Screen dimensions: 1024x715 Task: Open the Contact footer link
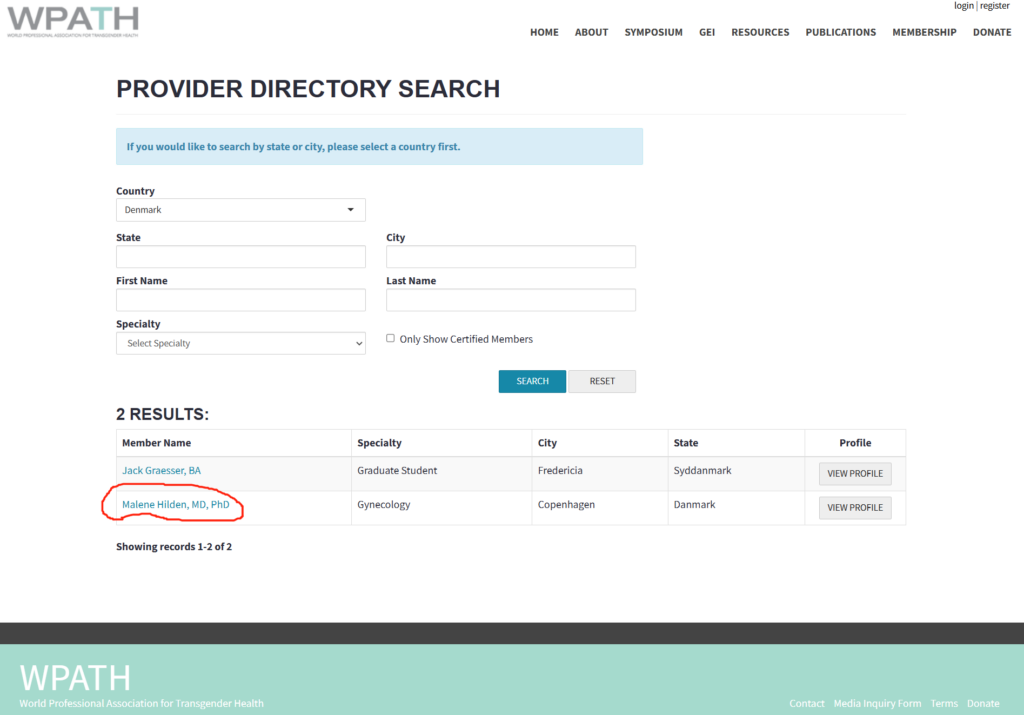click(807, 703)
